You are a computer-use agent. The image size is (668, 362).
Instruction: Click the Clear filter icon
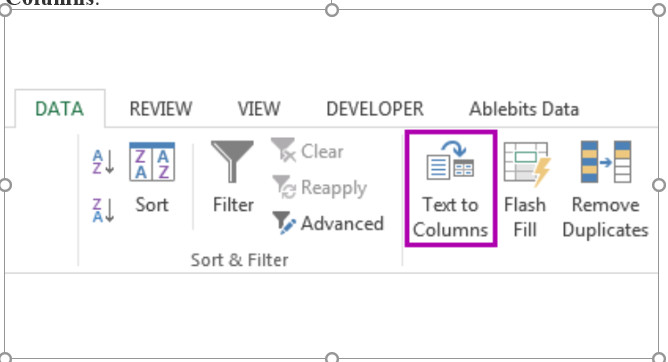click(283, 150)
